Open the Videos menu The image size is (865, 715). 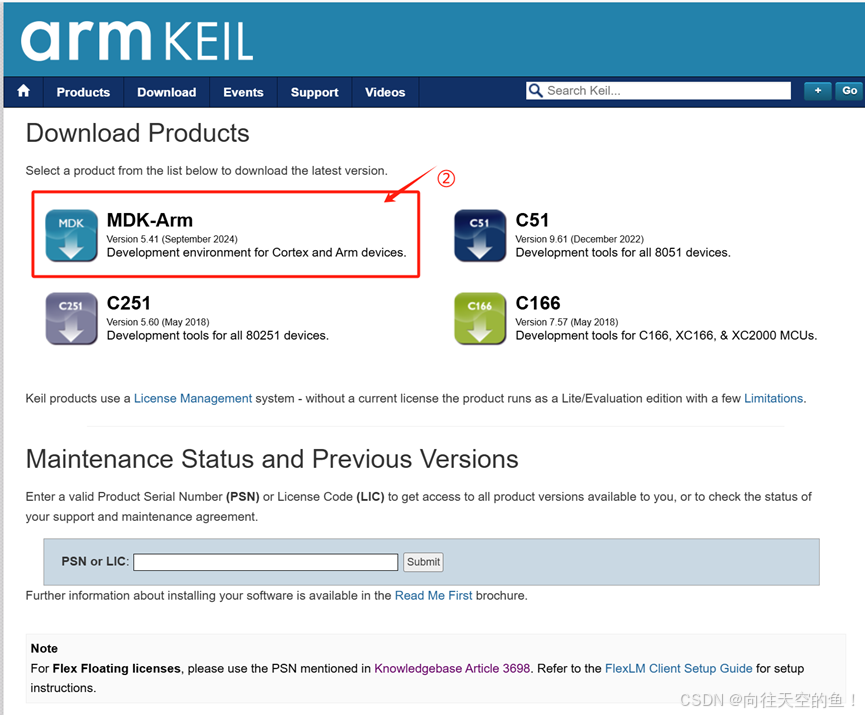385,92
